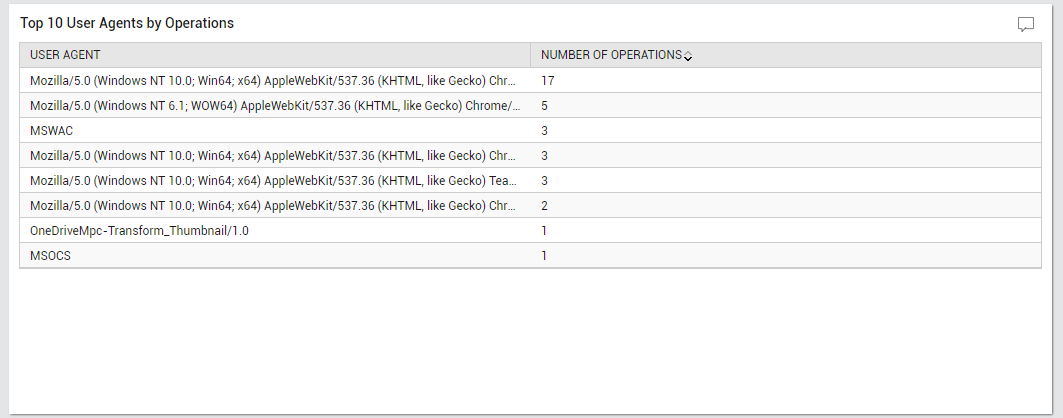Sort by the USER AGENT column header
Screen dimensions: 1063x418
click(65, 55)
